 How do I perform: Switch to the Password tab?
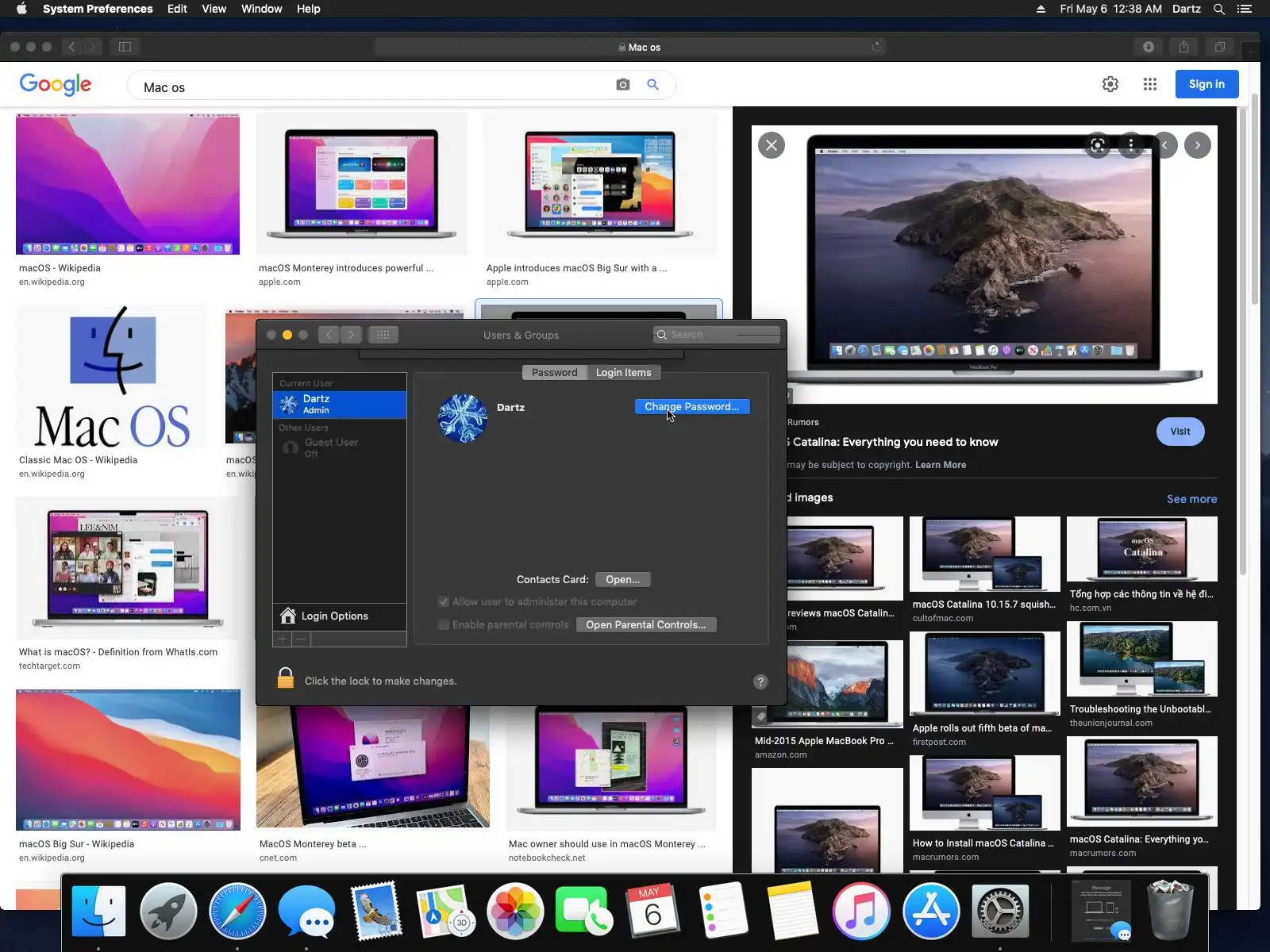pyautogui.click(x=555, y=372)
